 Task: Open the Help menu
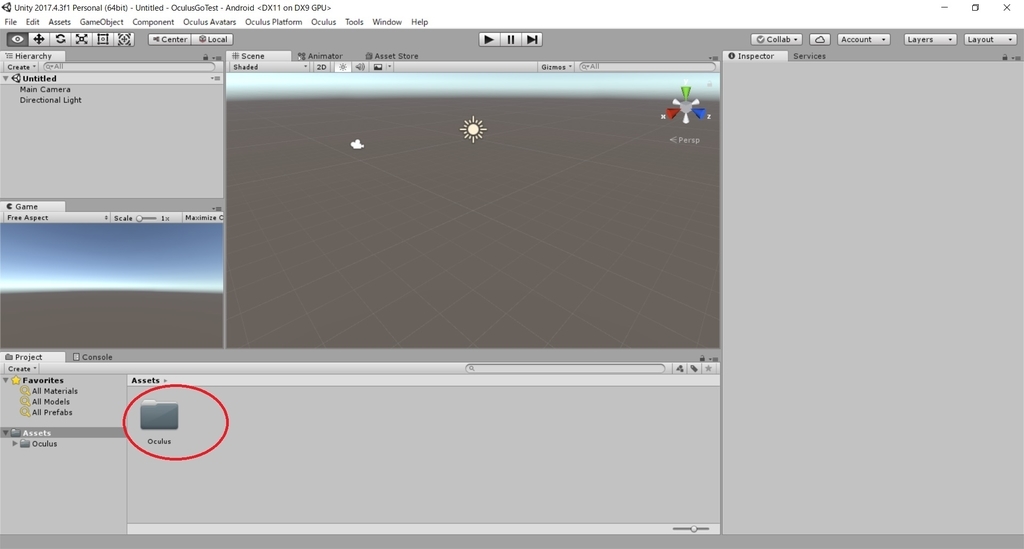pos(419,22)
